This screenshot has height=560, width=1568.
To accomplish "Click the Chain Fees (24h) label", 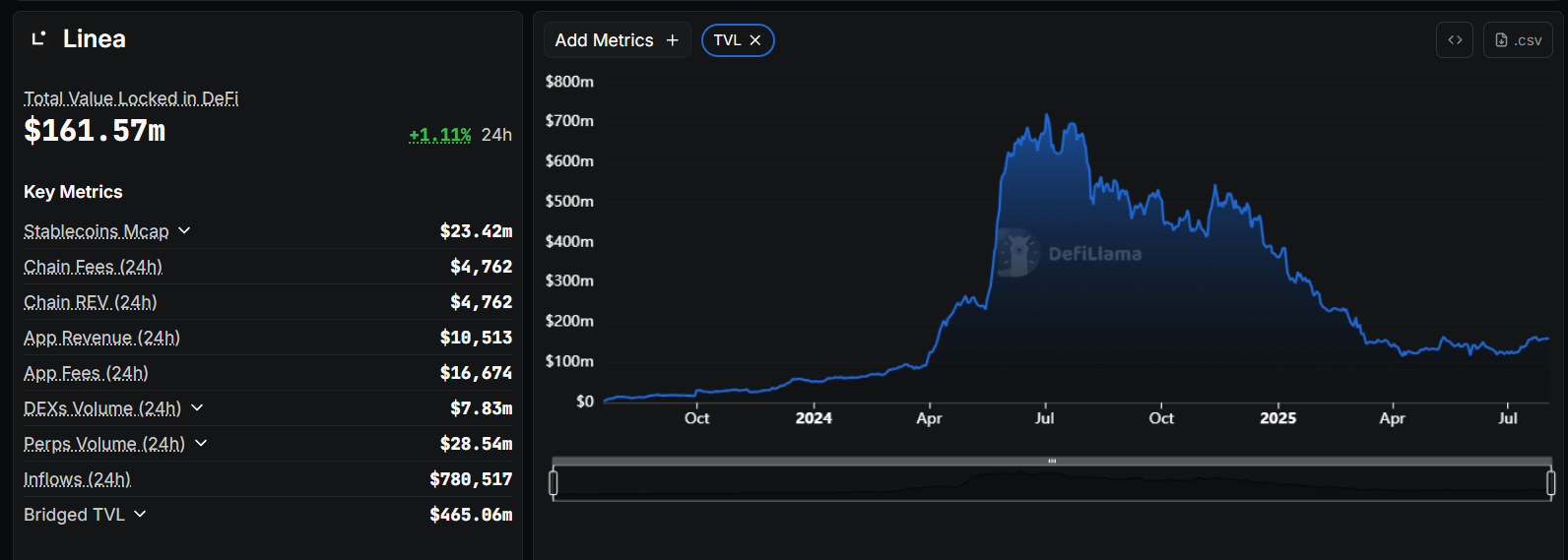I will 93,267.
